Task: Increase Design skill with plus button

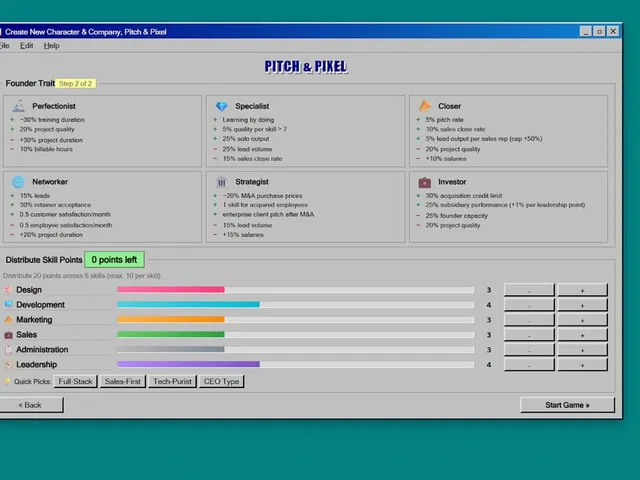Action: point(582,290)
